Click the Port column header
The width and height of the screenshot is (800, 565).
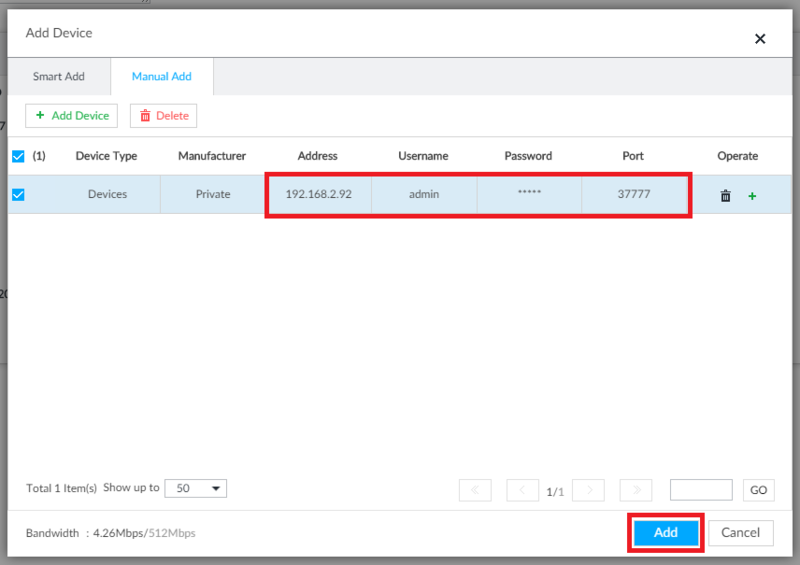click(x=633, y=156)
